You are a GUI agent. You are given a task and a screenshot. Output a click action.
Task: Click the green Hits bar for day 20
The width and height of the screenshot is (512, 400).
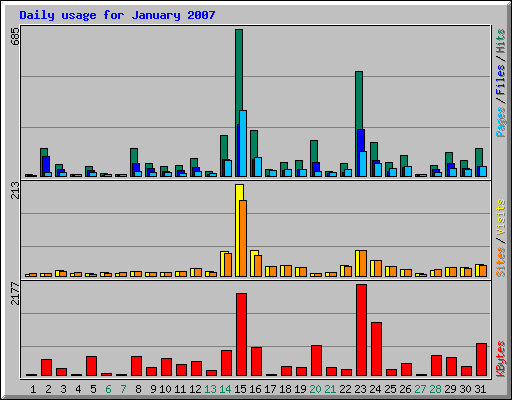[314, 151]
